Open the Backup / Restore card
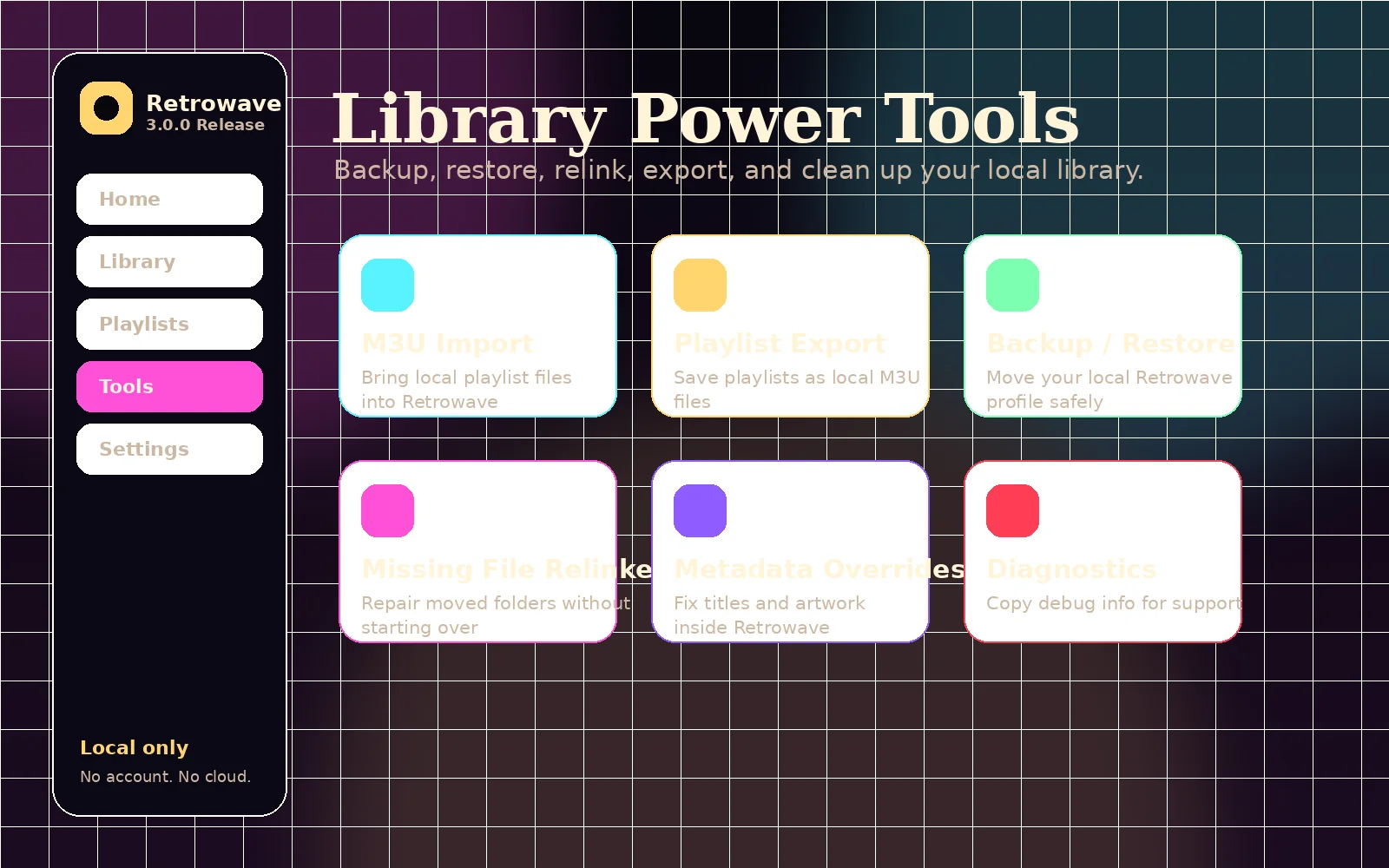Viewport: 1389px width, 868px height. pos(1103,325)
